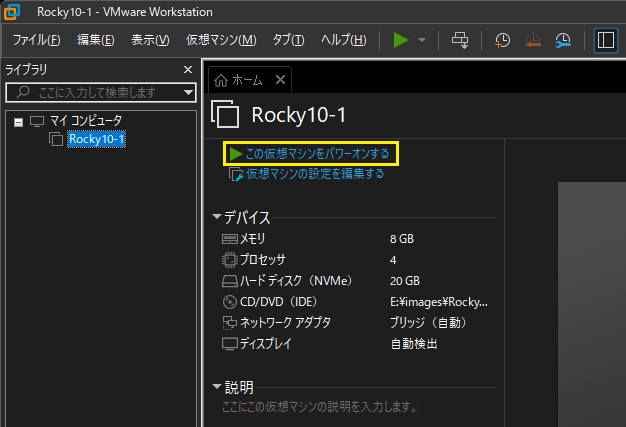Viewport: 626px width, 427px height.
Task: Toggle the library sidebar view icon
Action: (606, 40)
